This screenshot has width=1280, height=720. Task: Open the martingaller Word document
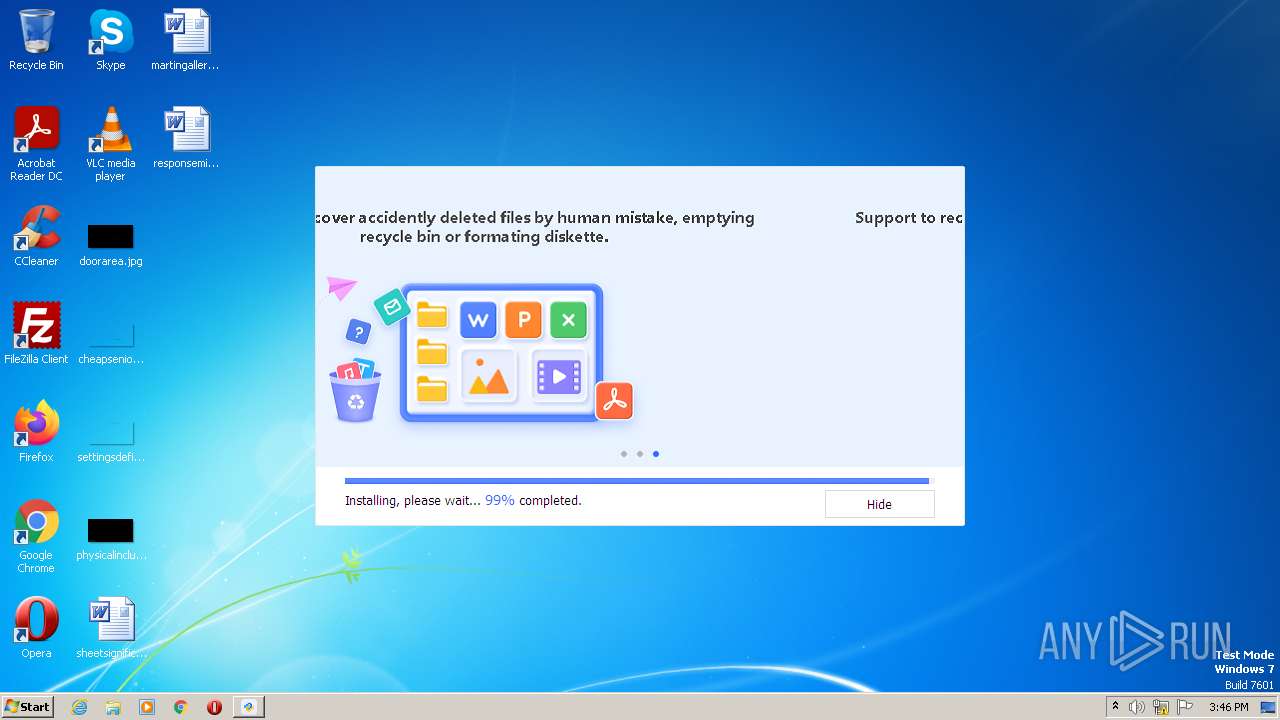[185, 40]
